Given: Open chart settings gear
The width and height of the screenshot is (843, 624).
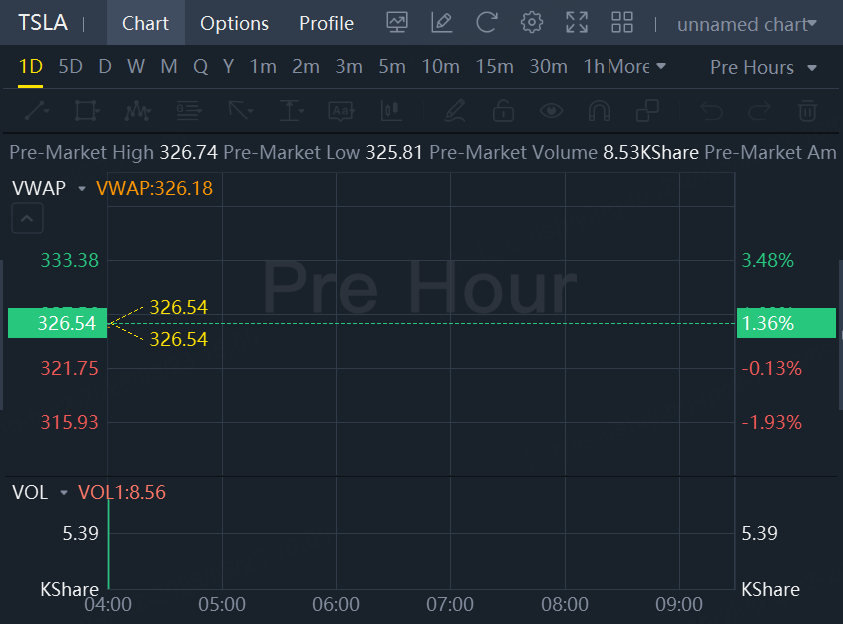Looking at the screenshot, I should 532,23.
